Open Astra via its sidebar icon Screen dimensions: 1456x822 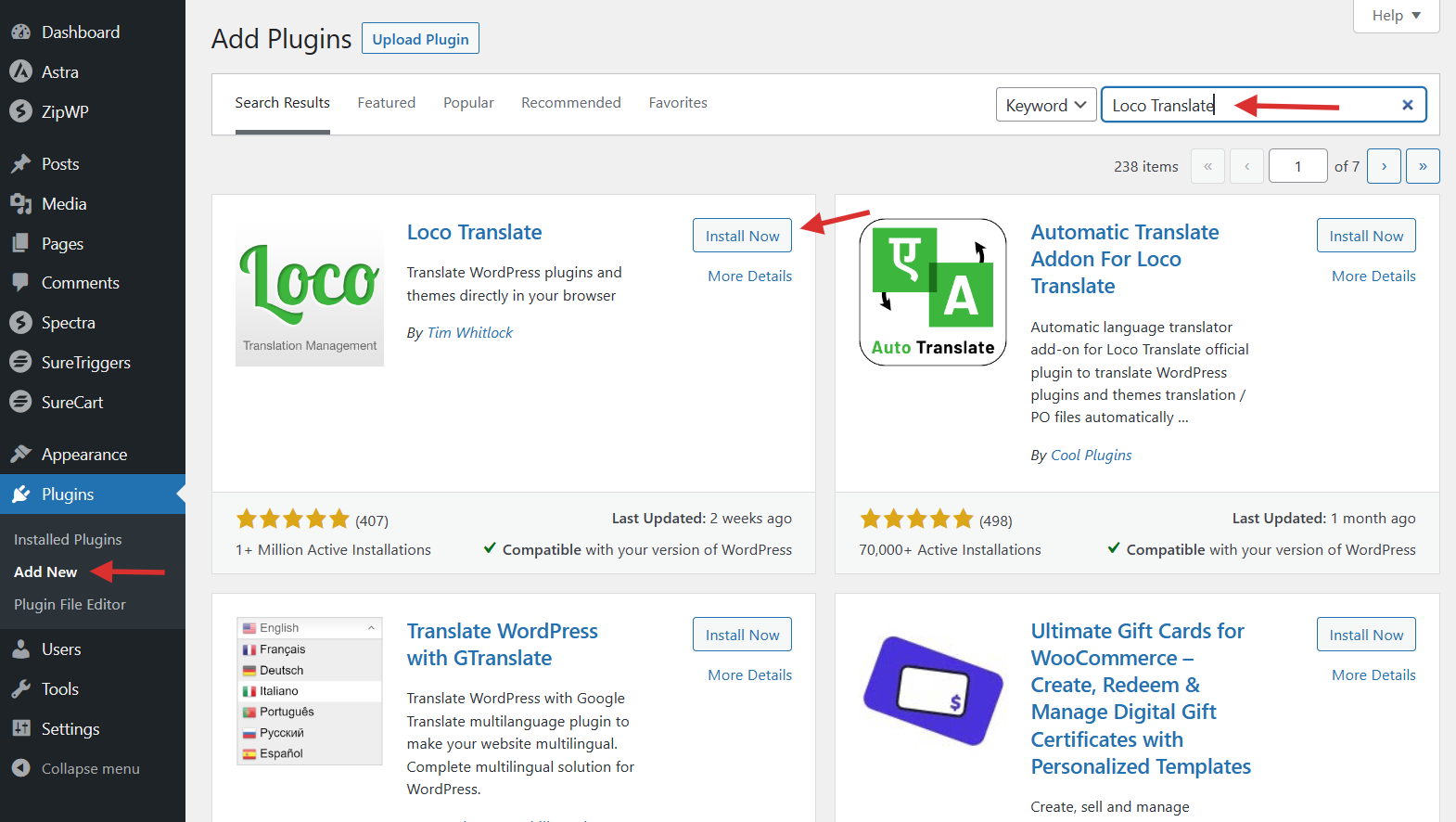[x=20, y=72]
